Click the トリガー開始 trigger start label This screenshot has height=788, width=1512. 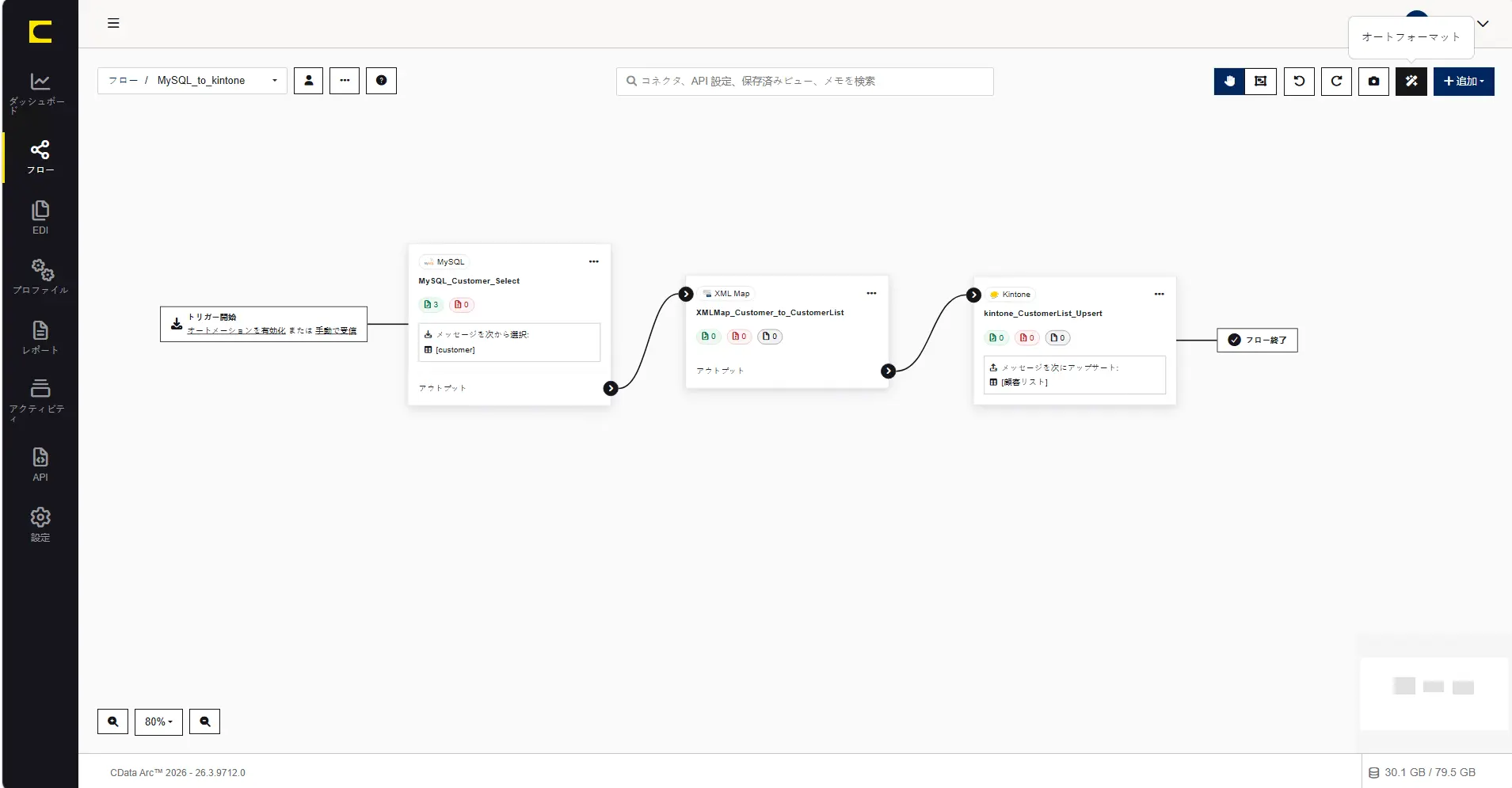point(211,317)
